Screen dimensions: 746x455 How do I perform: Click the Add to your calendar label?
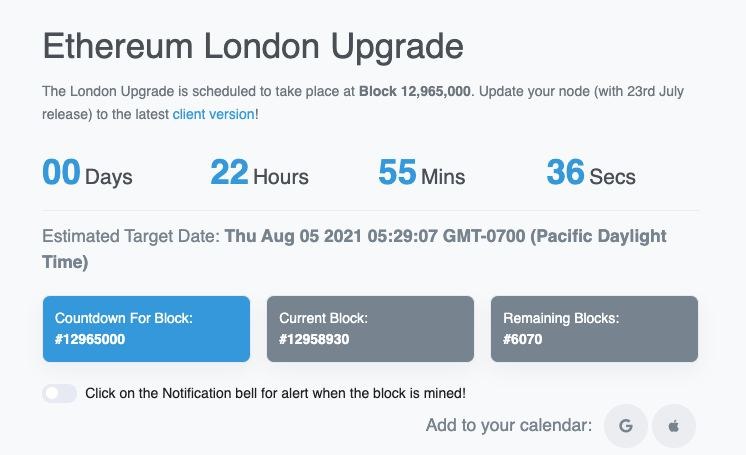pos(509,425)
